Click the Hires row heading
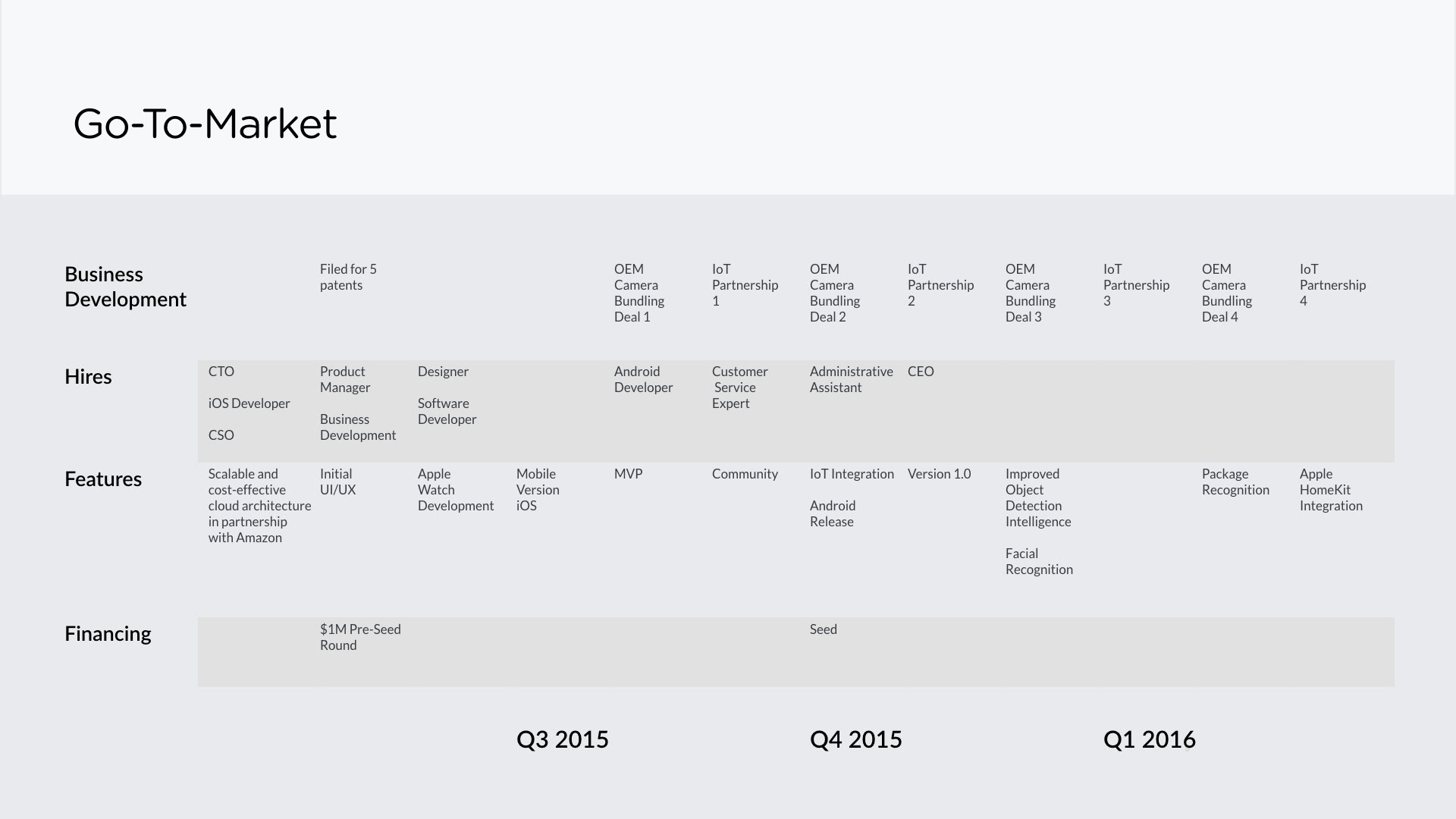 point(88,377)
